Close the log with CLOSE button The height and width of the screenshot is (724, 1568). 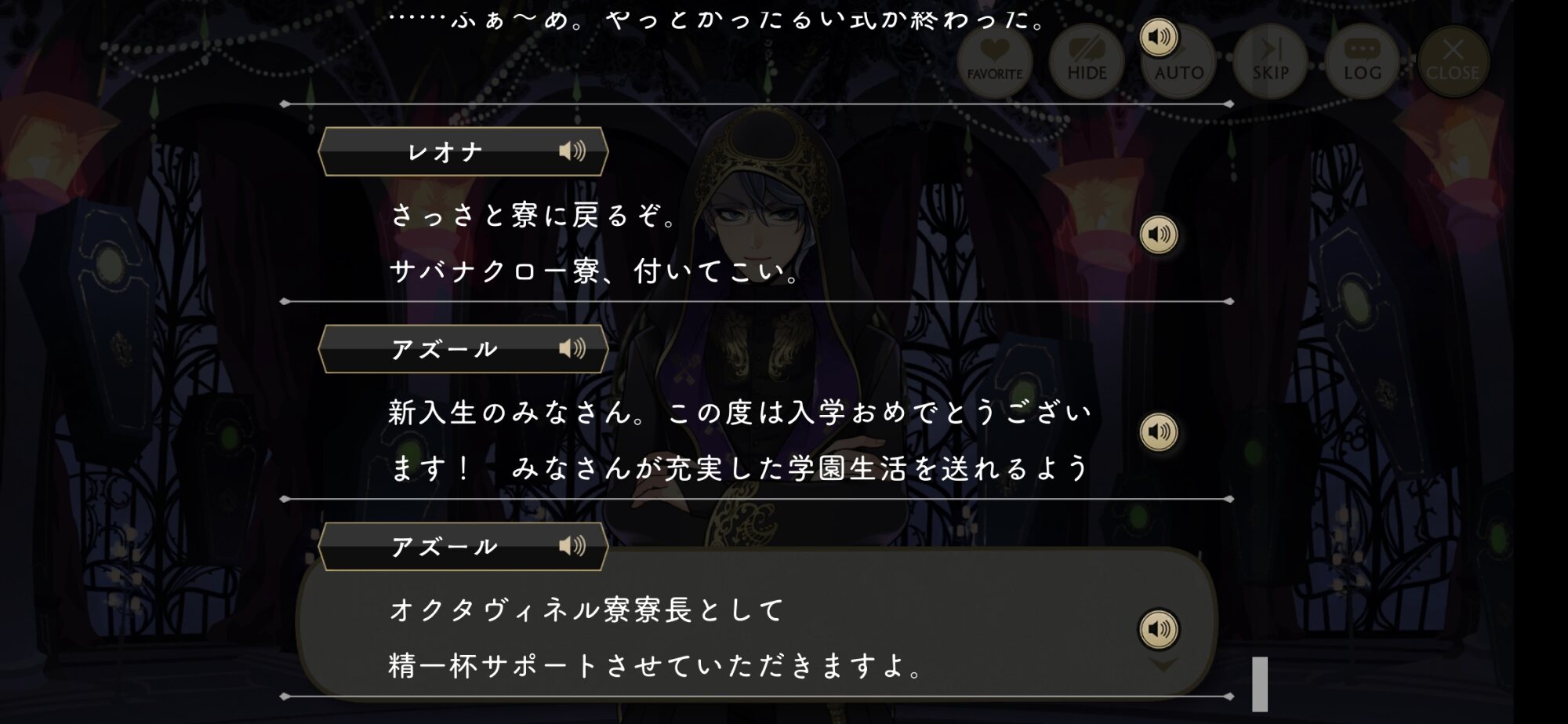(x=1453, y=60)
